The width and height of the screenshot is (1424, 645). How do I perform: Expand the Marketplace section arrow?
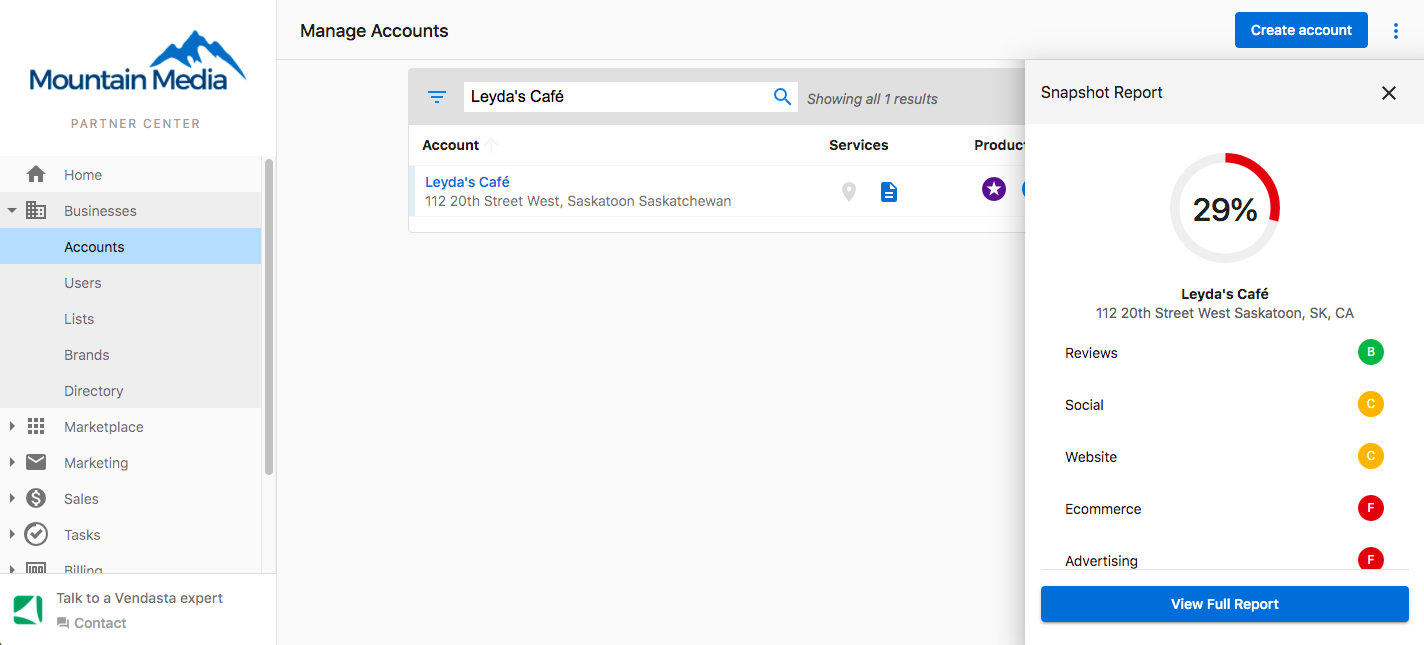click(12, 426)
